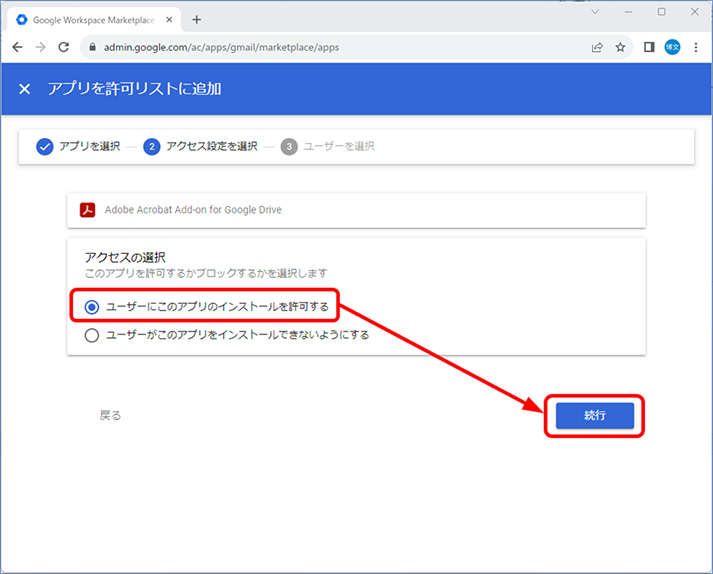Click Adobe Acrobat Add-on for Google Drive text
This screenshot has height=574, width=713.
(193, 210)
